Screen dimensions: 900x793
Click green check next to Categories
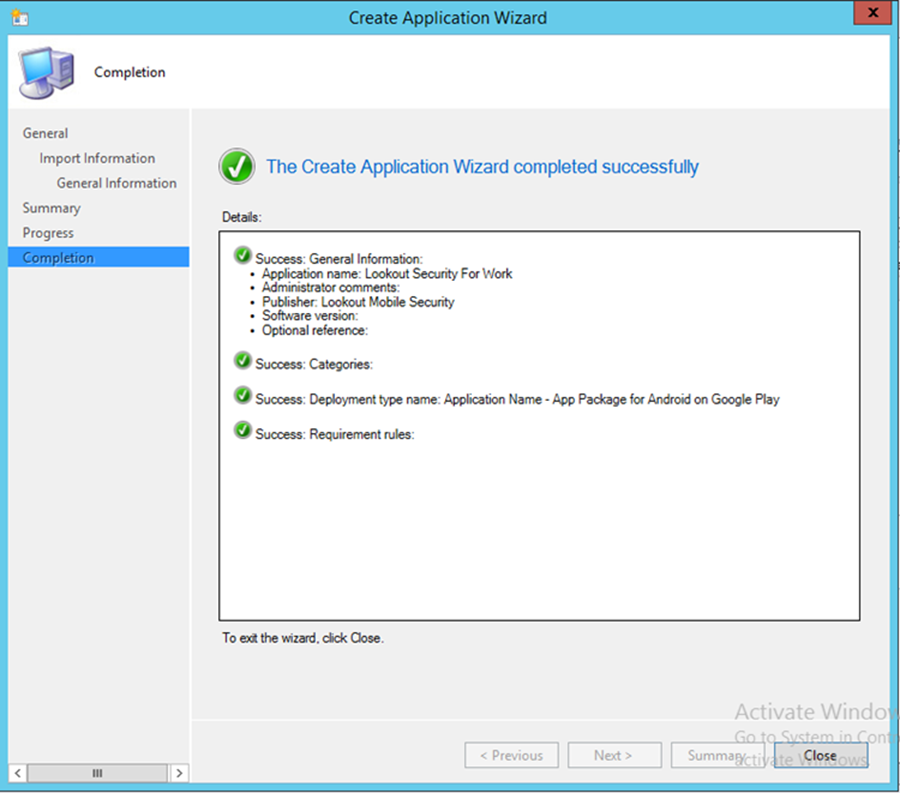(x=243, y=360)
